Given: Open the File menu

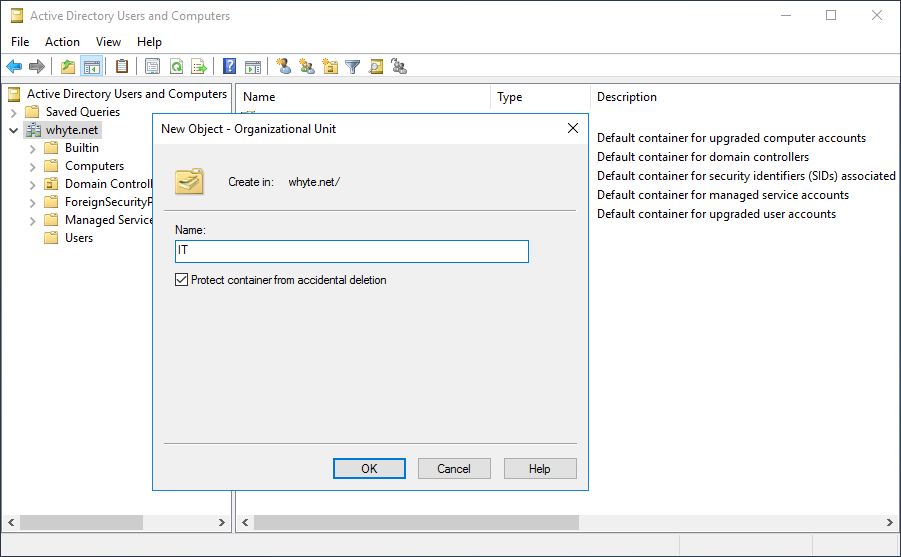Looking at the screenshot, I should tap(20, 42).
